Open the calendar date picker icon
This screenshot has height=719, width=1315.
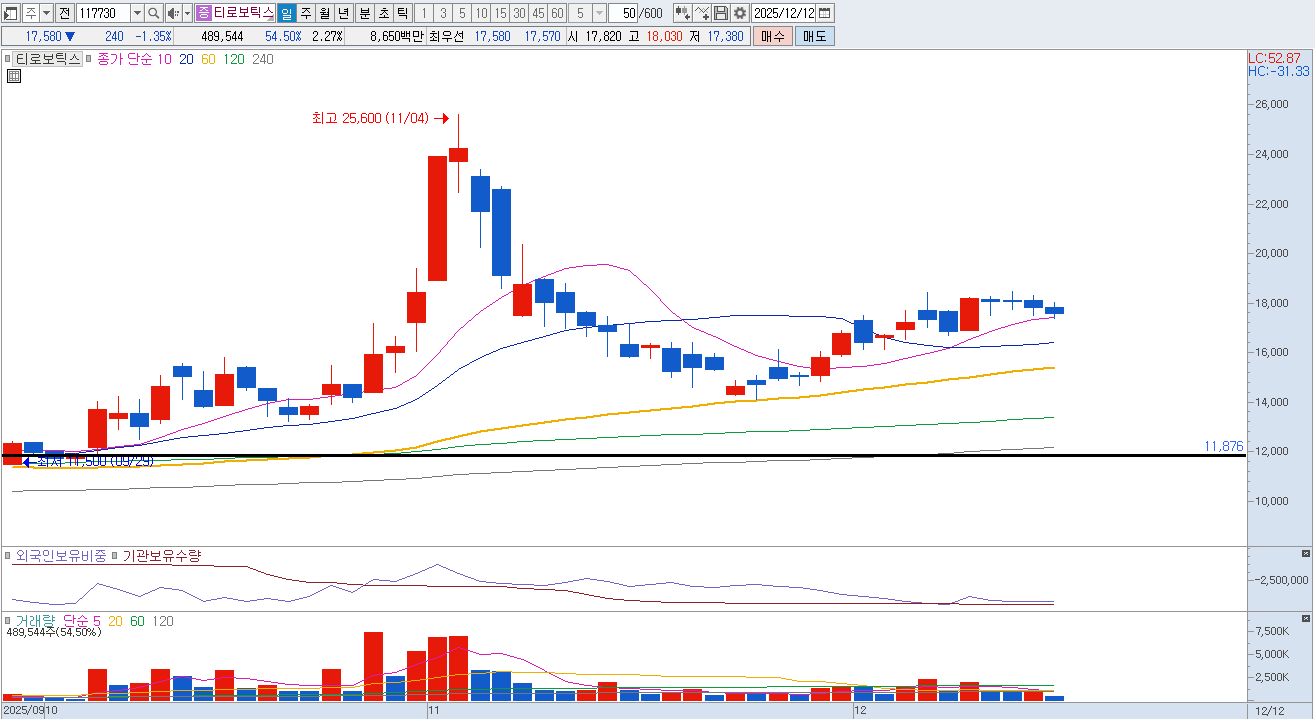point(825,13)
